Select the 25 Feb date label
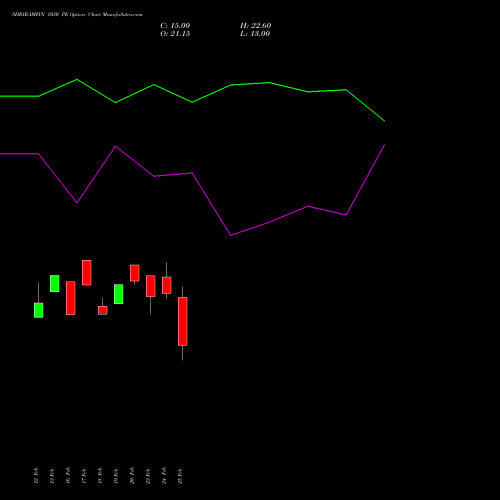 click(x=180, y=476)
